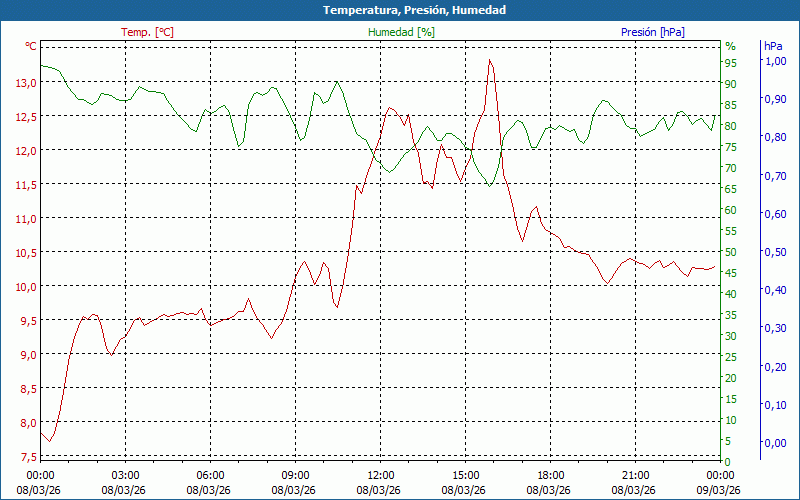
Task: Select the red Temp. [°C] legend label
Action: click(147, 32)
